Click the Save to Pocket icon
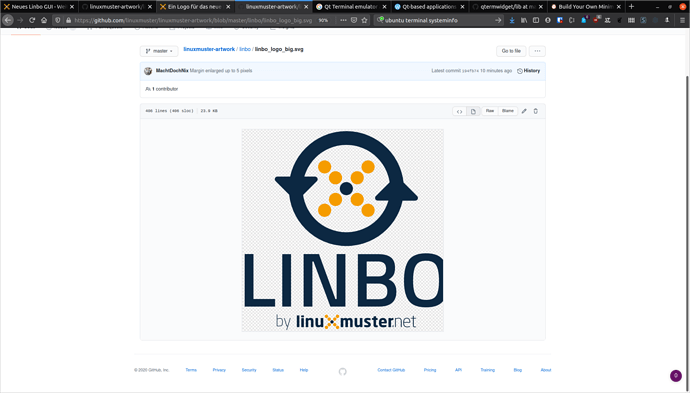690x393 pixels. point(354,20)
